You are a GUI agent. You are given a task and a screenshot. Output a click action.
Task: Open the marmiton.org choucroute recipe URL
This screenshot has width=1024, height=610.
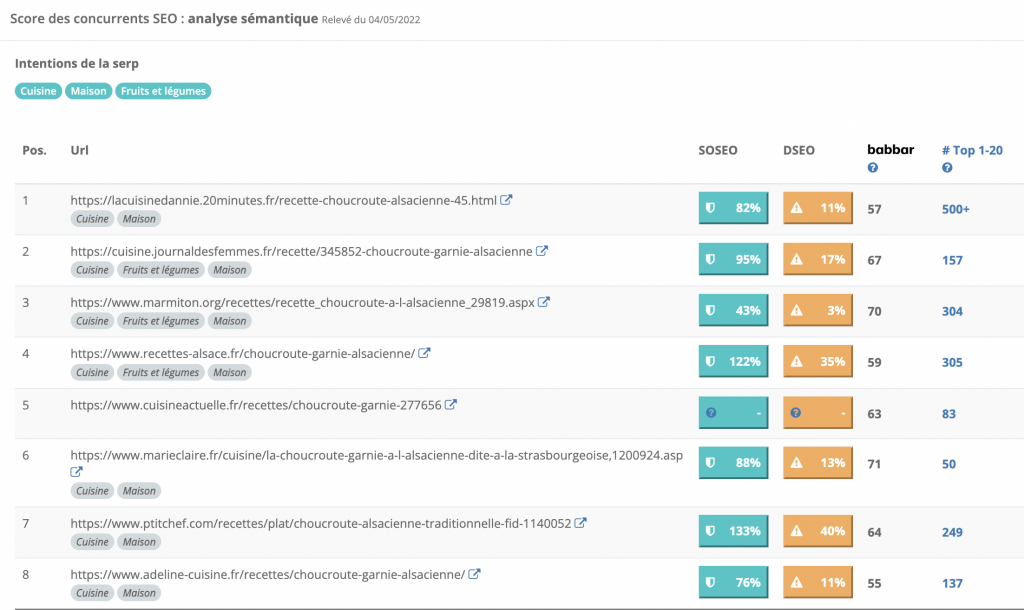tap(302, 302)
